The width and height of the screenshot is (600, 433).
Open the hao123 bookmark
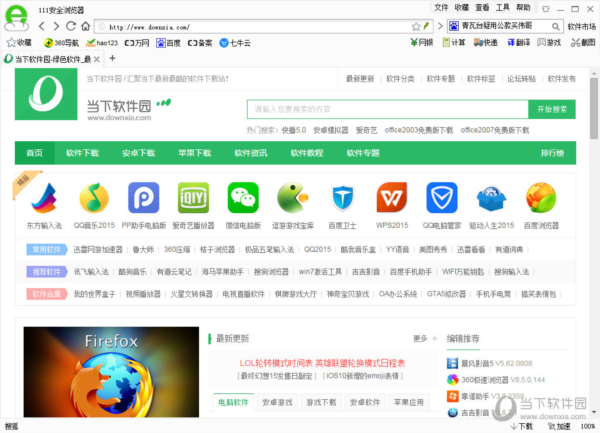102,43
